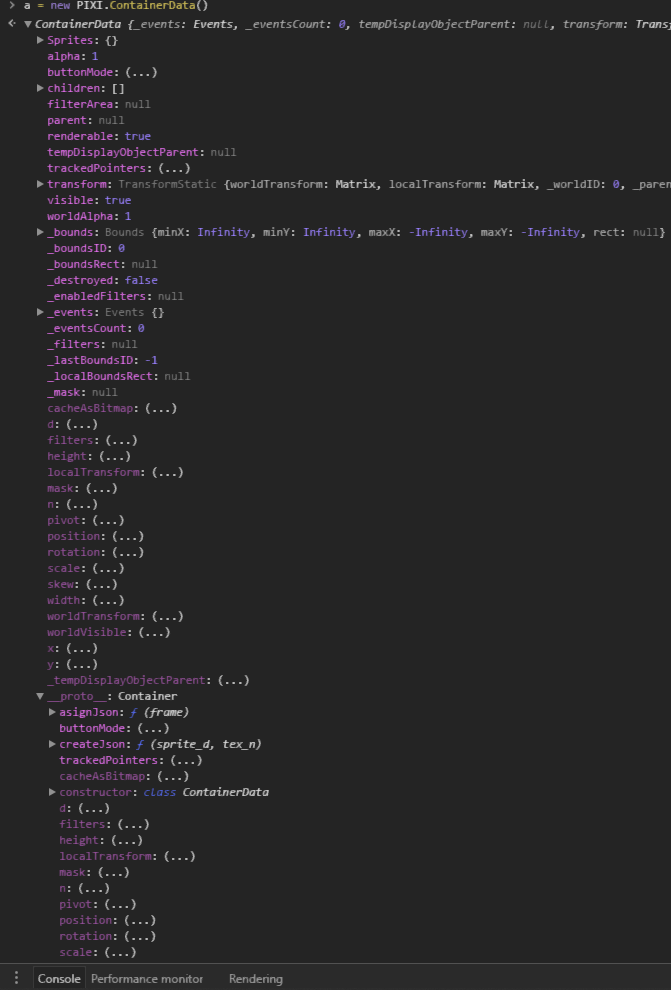The width and height of the screenshot is (671, 990).
Task: Select the _localBoundsRect: null row
Action: tap(119, 376)
